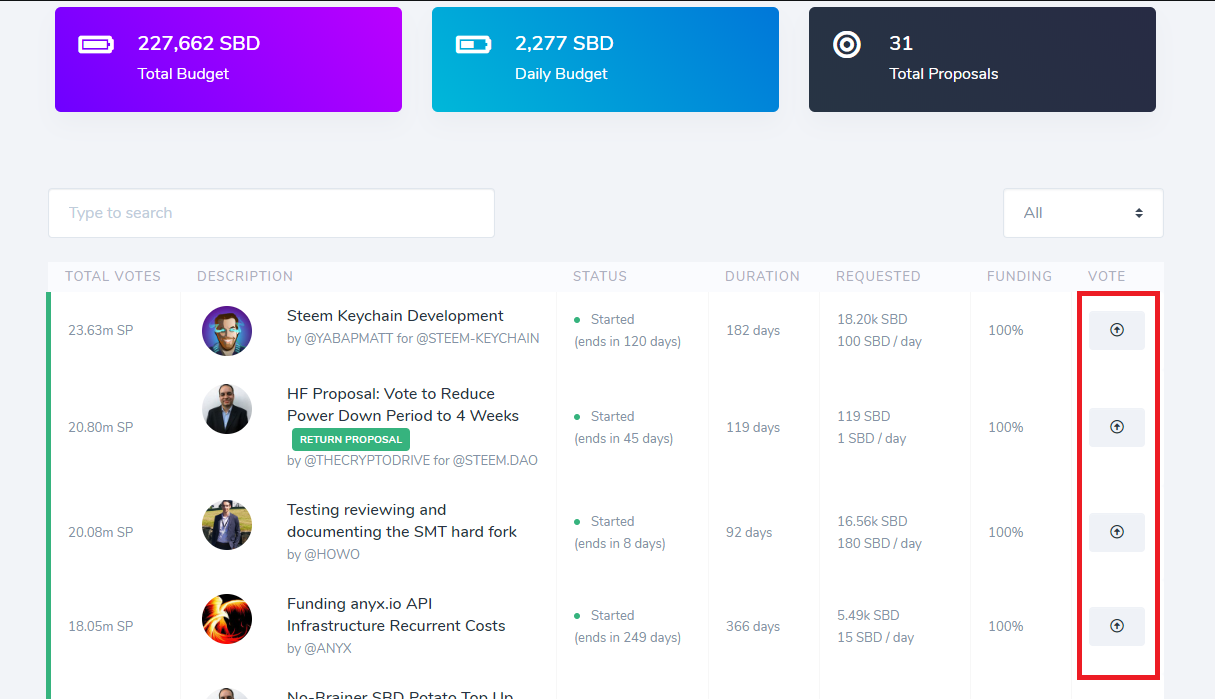Screen dimensions: 1215x699
Task: Upvote the SMT hard fork testing proposal
Action: pyautogui.click(x=1117, y=532)
